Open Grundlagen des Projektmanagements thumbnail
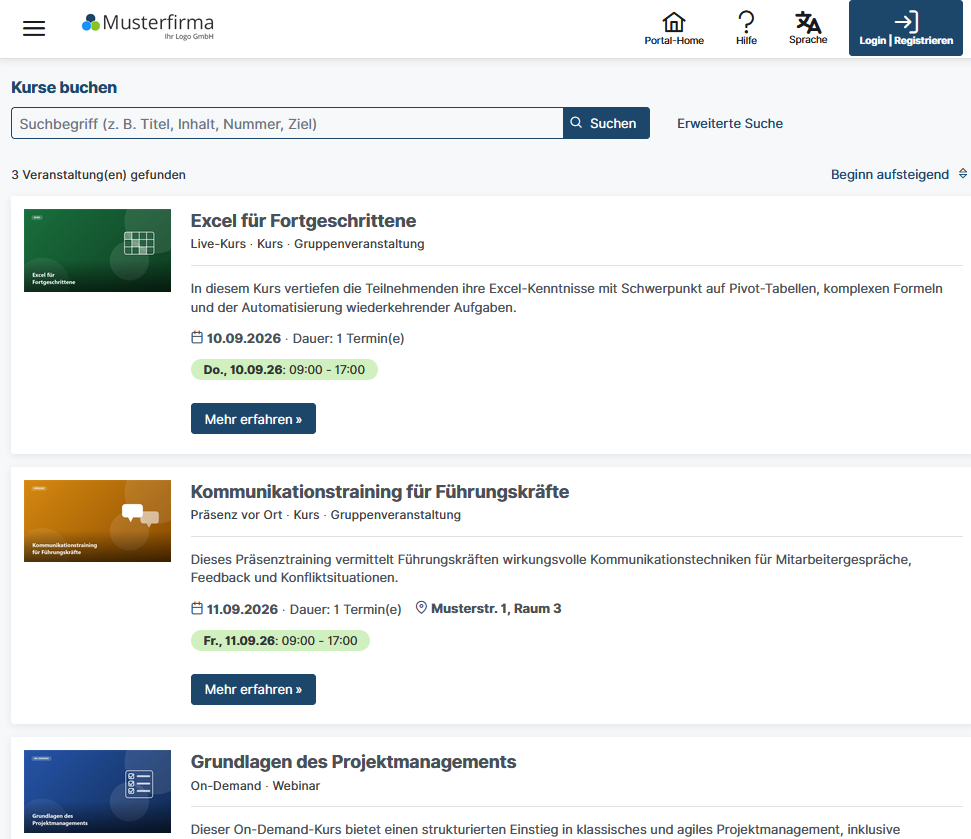 click(97, 791)
